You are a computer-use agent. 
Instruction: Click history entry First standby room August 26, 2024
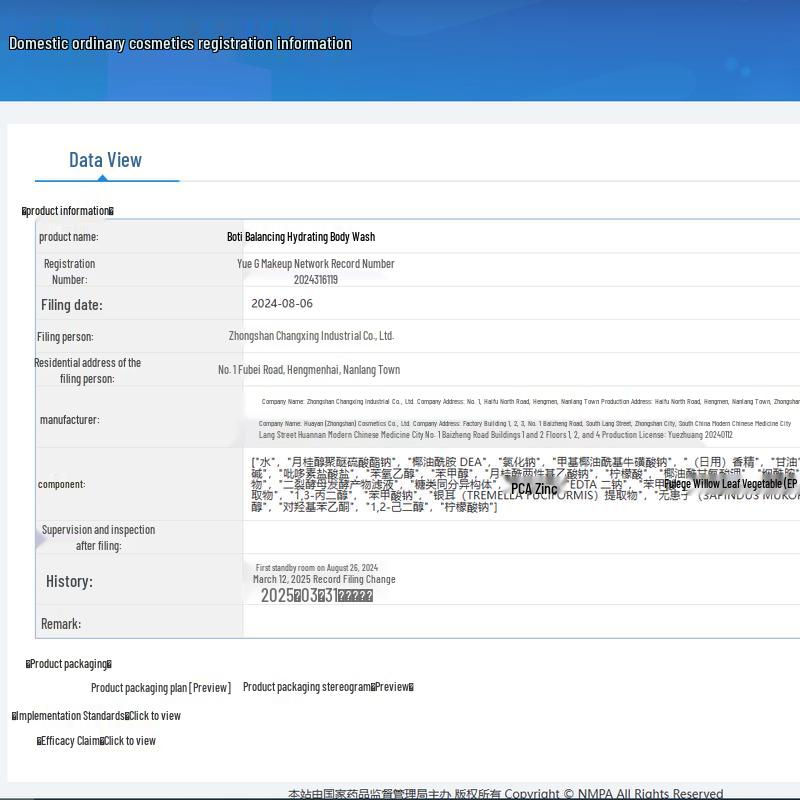pyautogui.click(x=317, y=567)
